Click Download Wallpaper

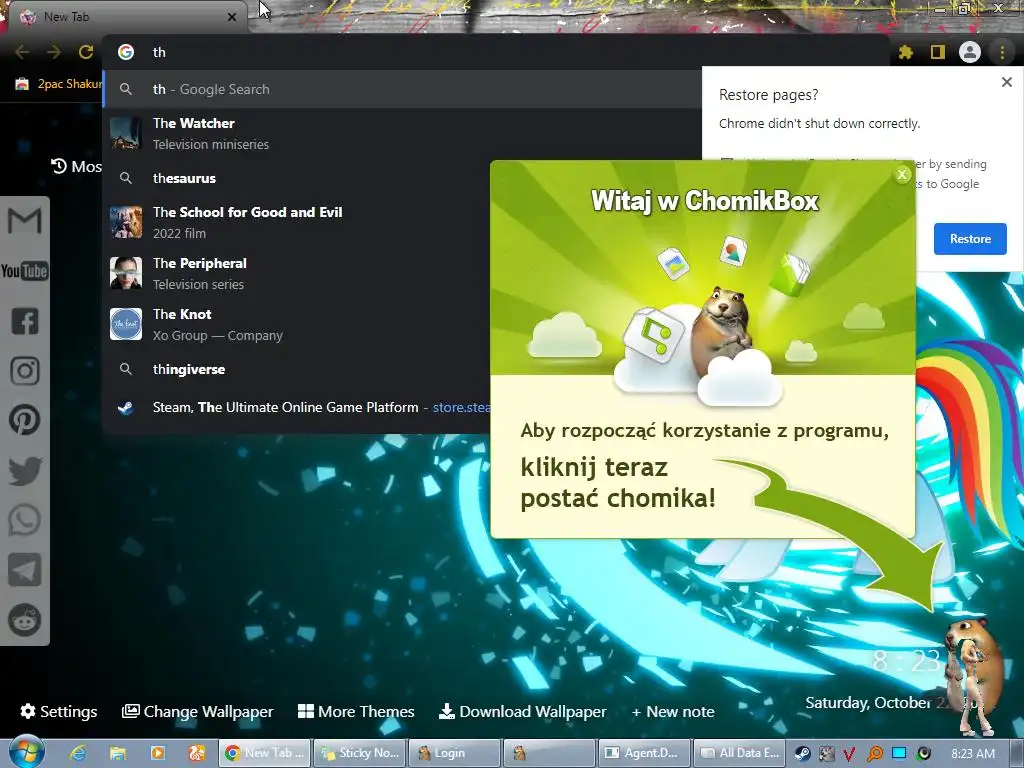coord(522,711)
